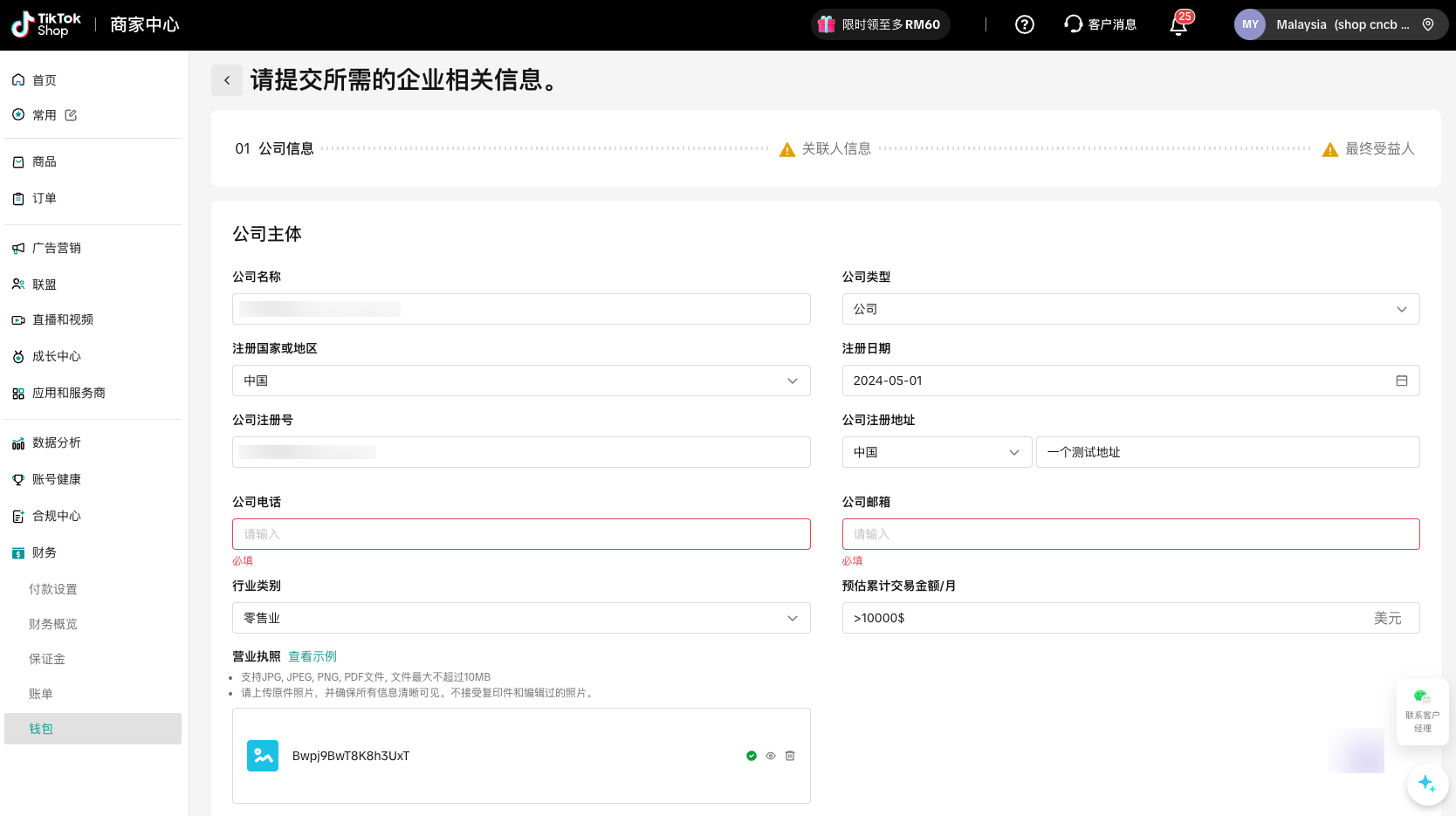The width and height of the screenshot is (1456, 816).
Task: Open the notification bell icon
Action: point(1178,24)
